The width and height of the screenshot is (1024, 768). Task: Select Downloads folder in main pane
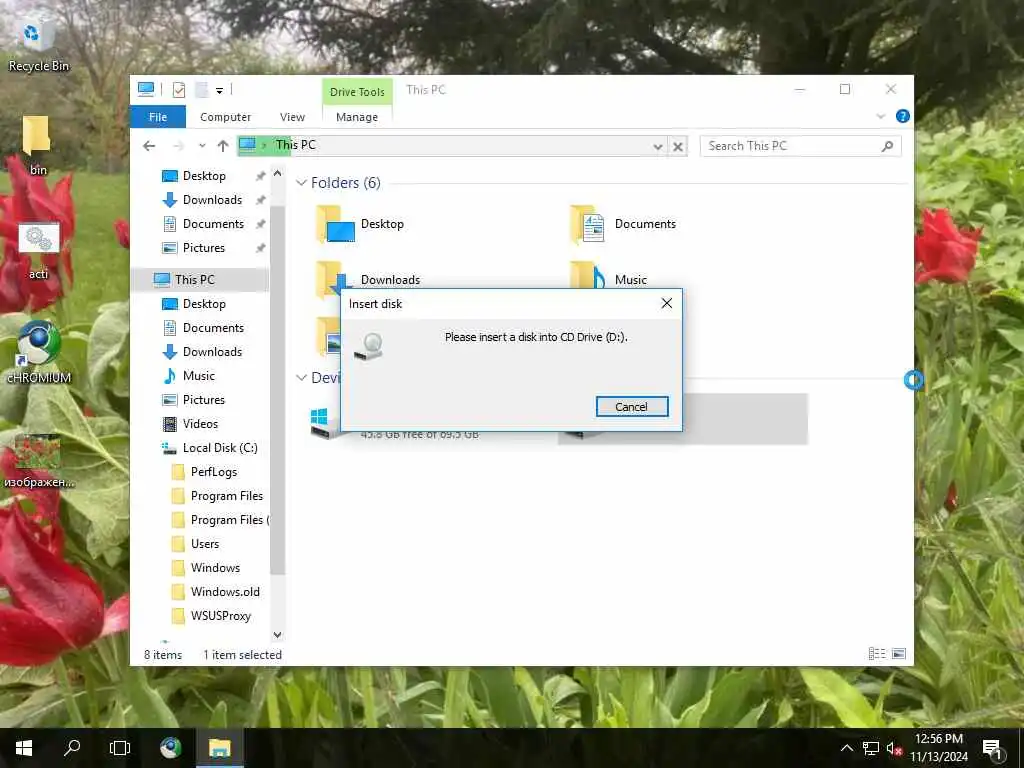click(390, 280)
